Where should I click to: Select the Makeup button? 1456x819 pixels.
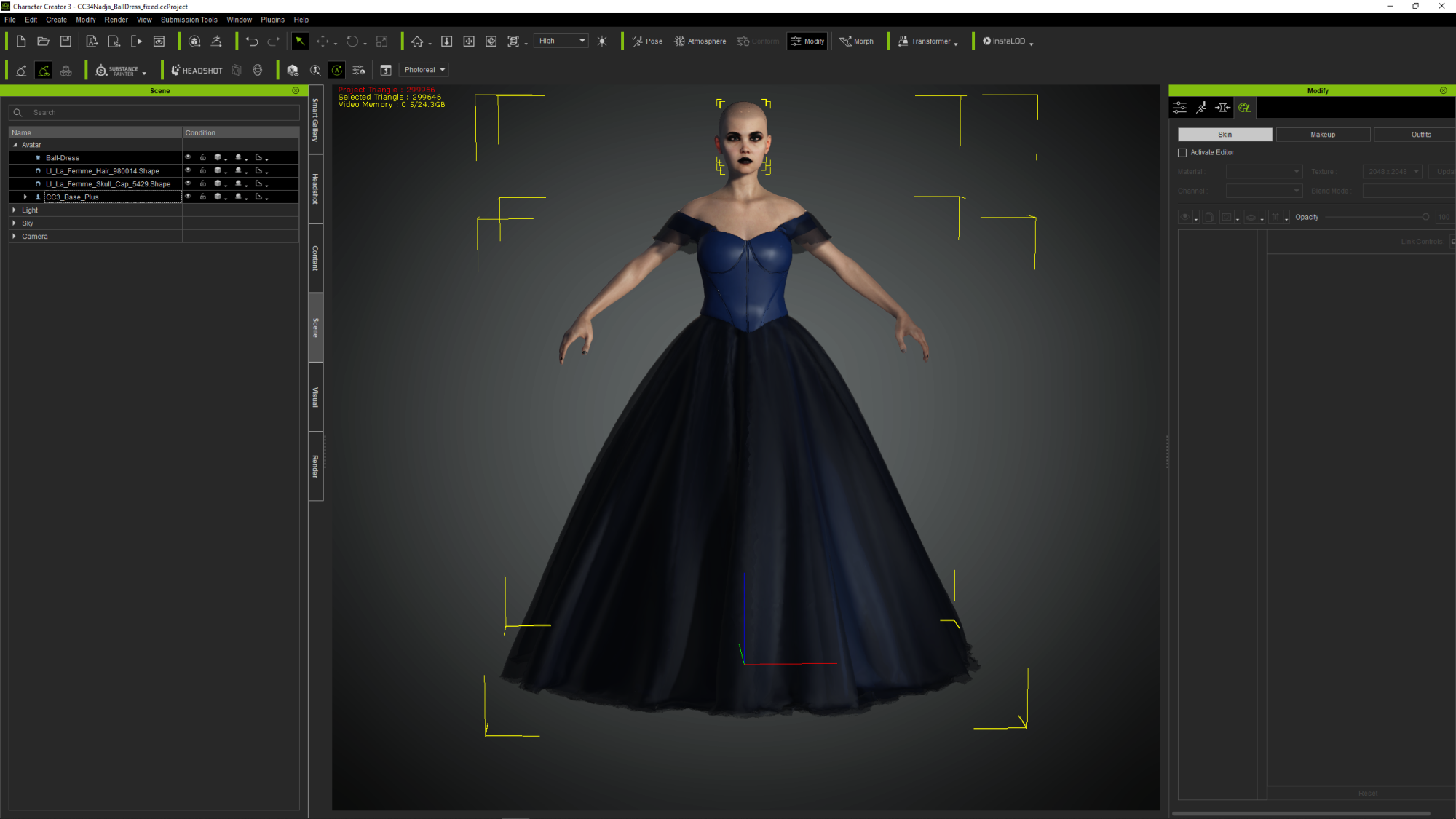(x=1323, y=135)
